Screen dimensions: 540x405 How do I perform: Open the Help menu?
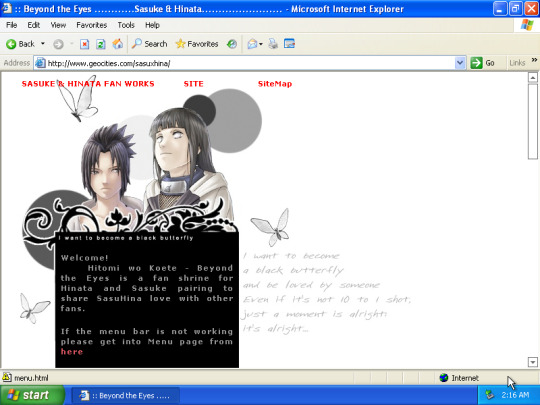pyautogui.click(x=152, y=25)
